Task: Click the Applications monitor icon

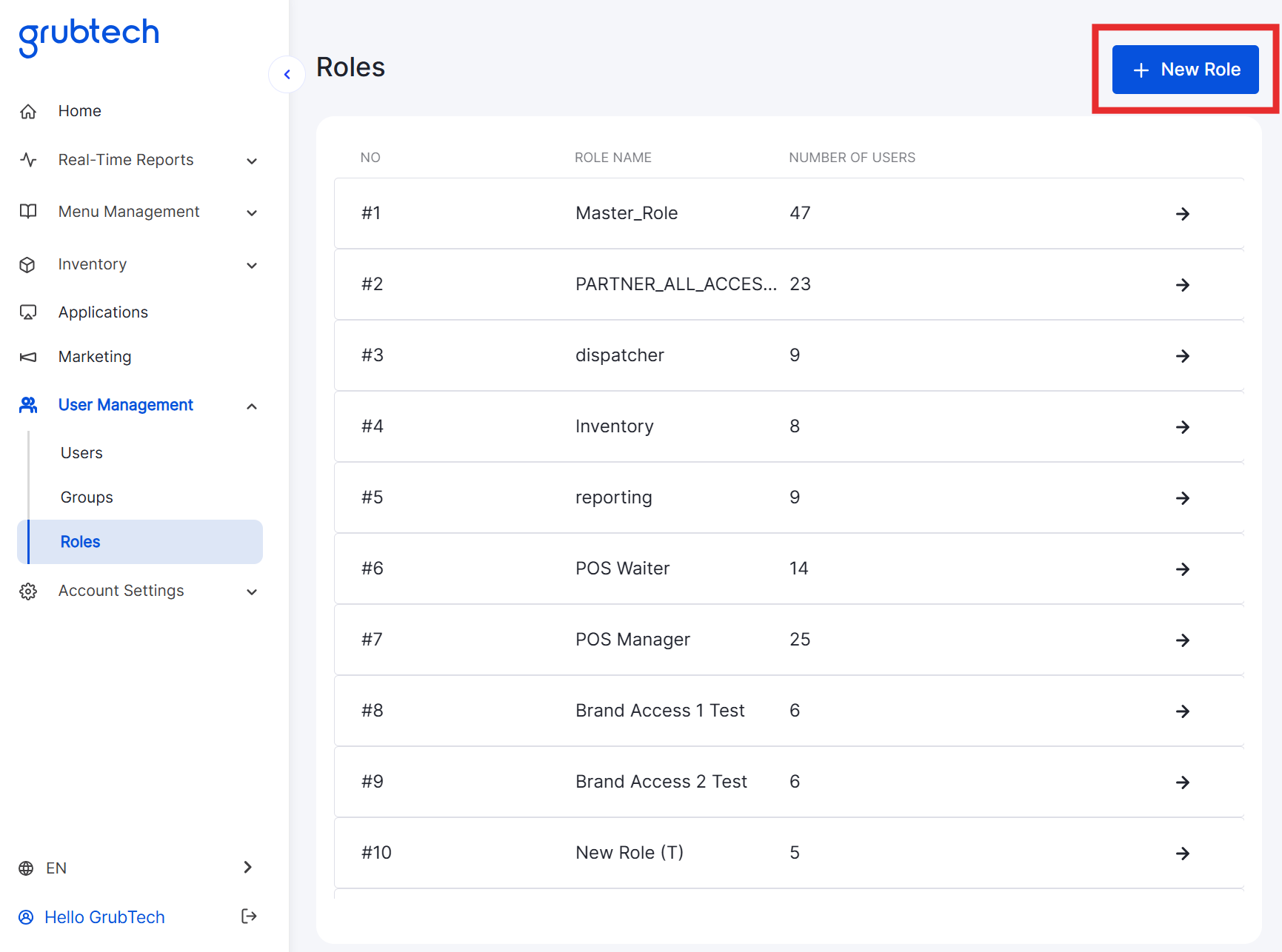Action: coord(28,312)
